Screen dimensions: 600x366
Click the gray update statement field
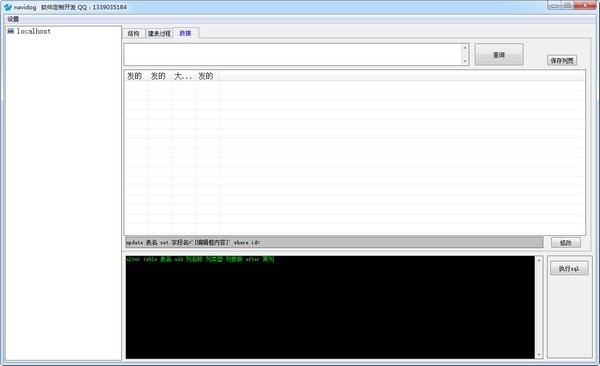(334, 242)
